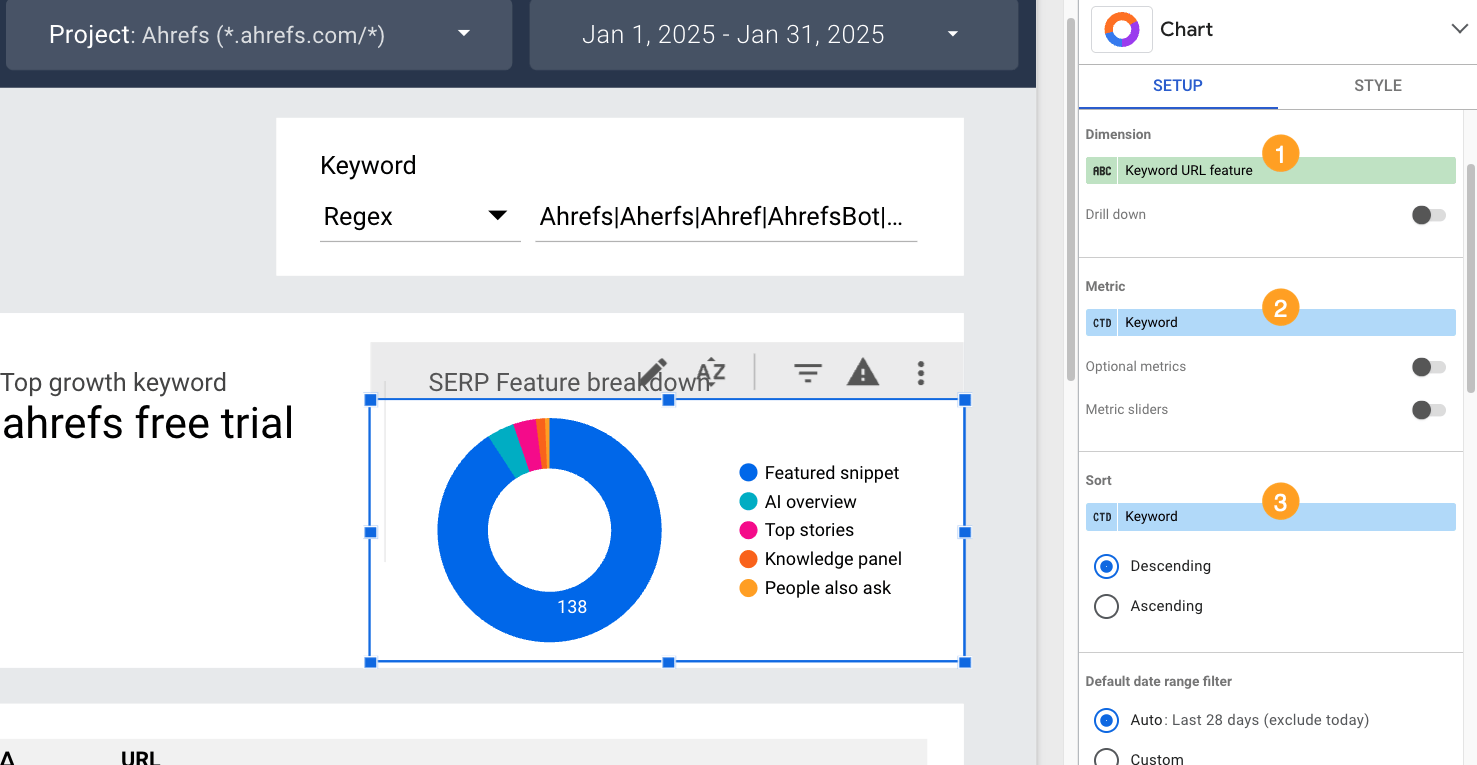The height and width of the screenshot is (765, 1477).
Task: Click the warning triangle icon on the chart
Action: click(x=862, y=371)
